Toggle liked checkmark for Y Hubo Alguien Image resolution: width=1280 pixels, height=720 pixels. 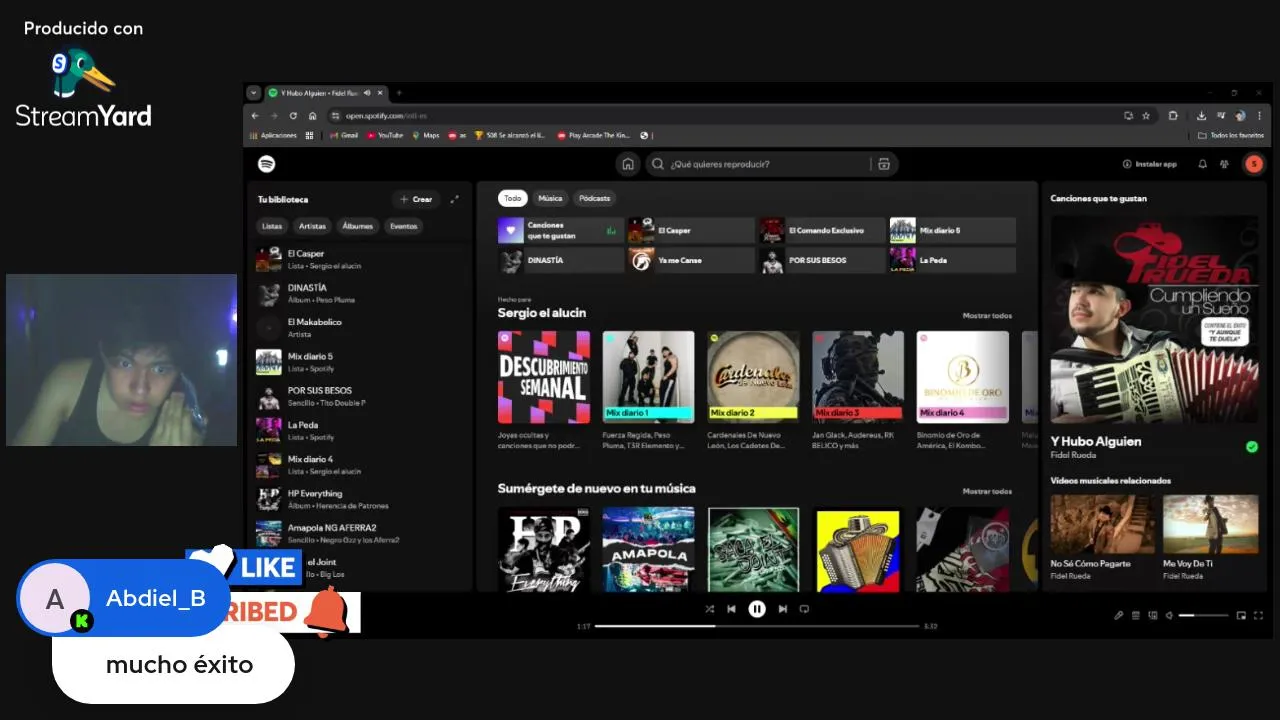1252,447
